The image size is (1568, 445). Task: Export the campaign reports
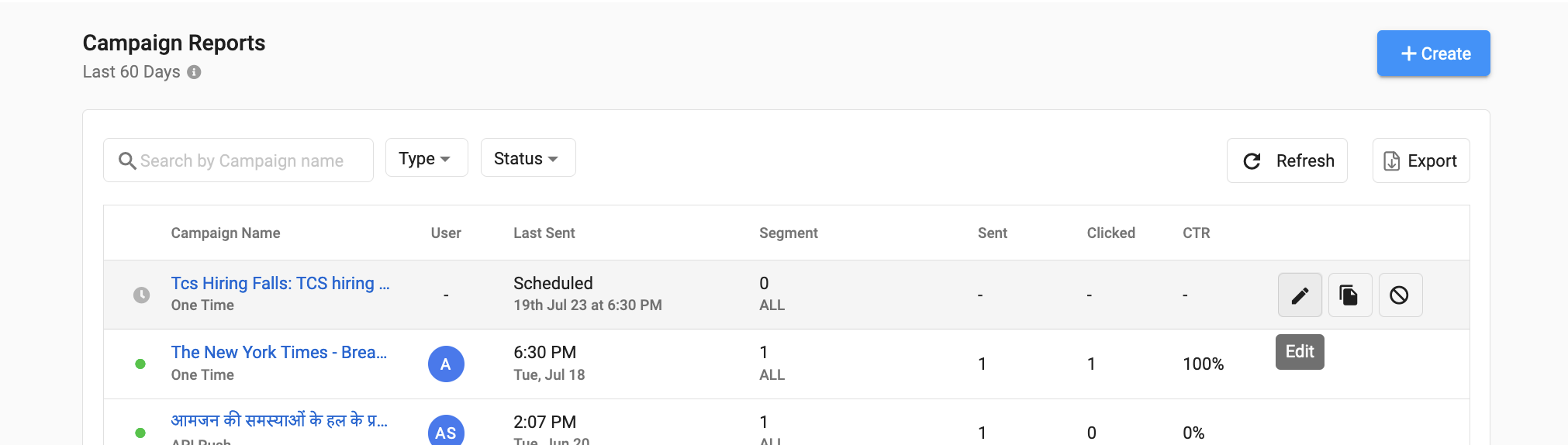point(1421,160)
